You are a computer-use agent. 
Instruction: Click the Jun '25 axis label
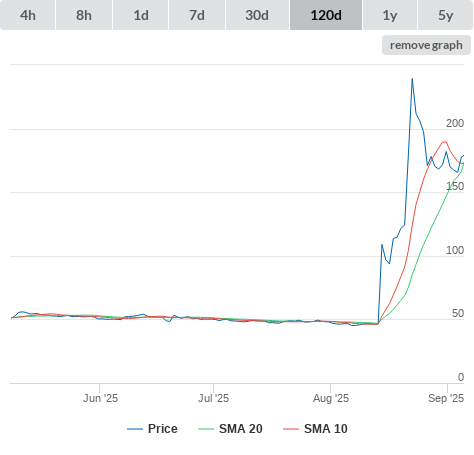100,398
